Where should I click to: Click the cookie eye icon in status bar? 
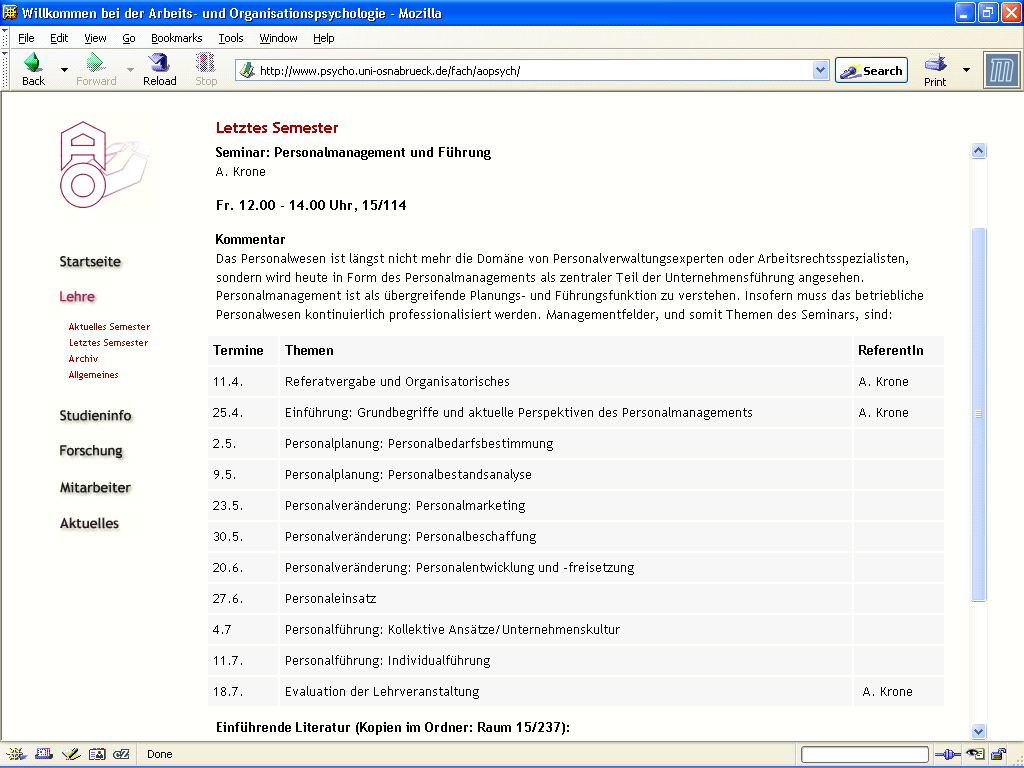tap(974, 754)
